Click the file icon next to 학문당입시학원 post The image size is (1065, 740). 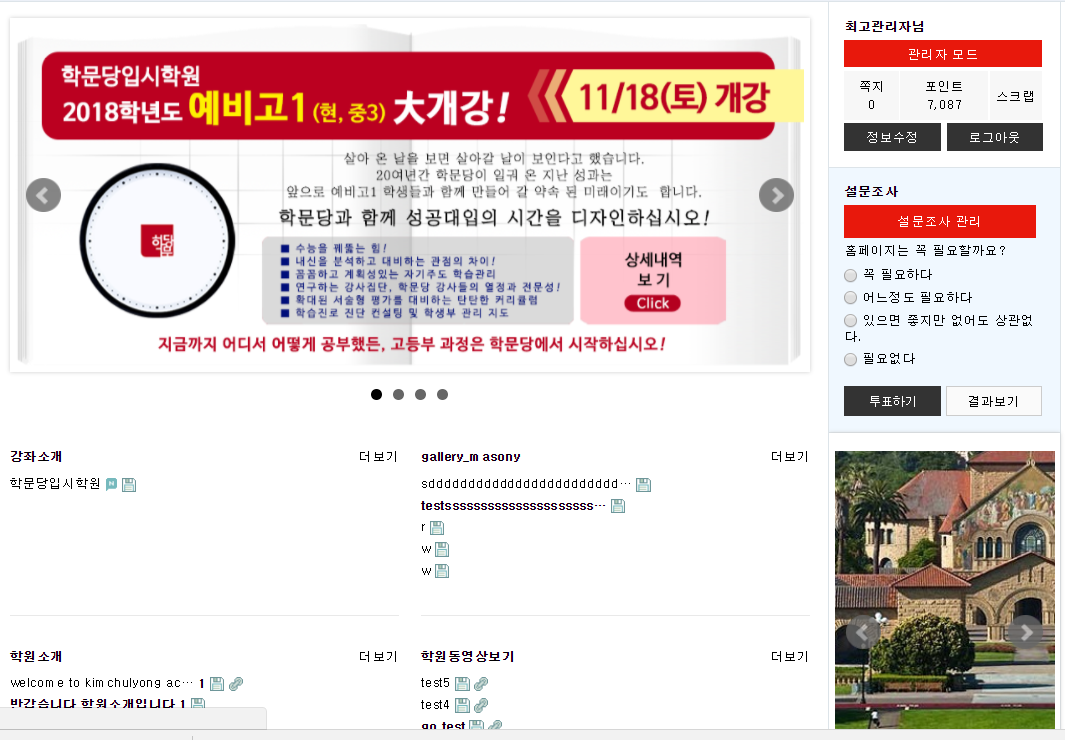[129, 484]
